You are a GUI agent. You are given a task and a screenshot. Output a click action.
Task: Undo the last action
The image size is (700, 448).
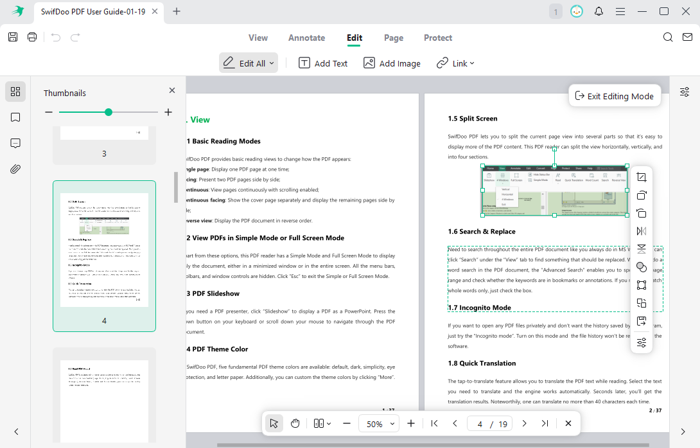(56, 37)
